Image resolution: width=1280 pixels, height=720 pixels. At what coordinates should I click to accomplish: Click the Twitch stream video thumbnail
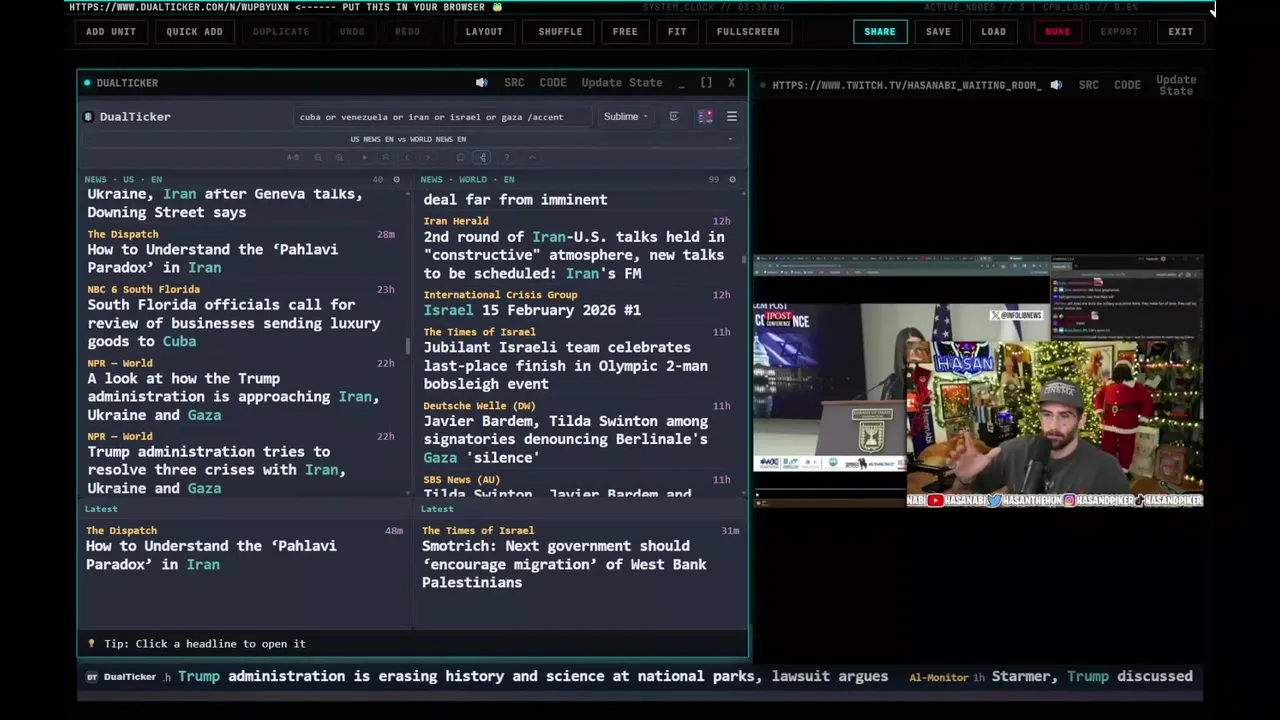pyautogui.click(x=978, y=382)
